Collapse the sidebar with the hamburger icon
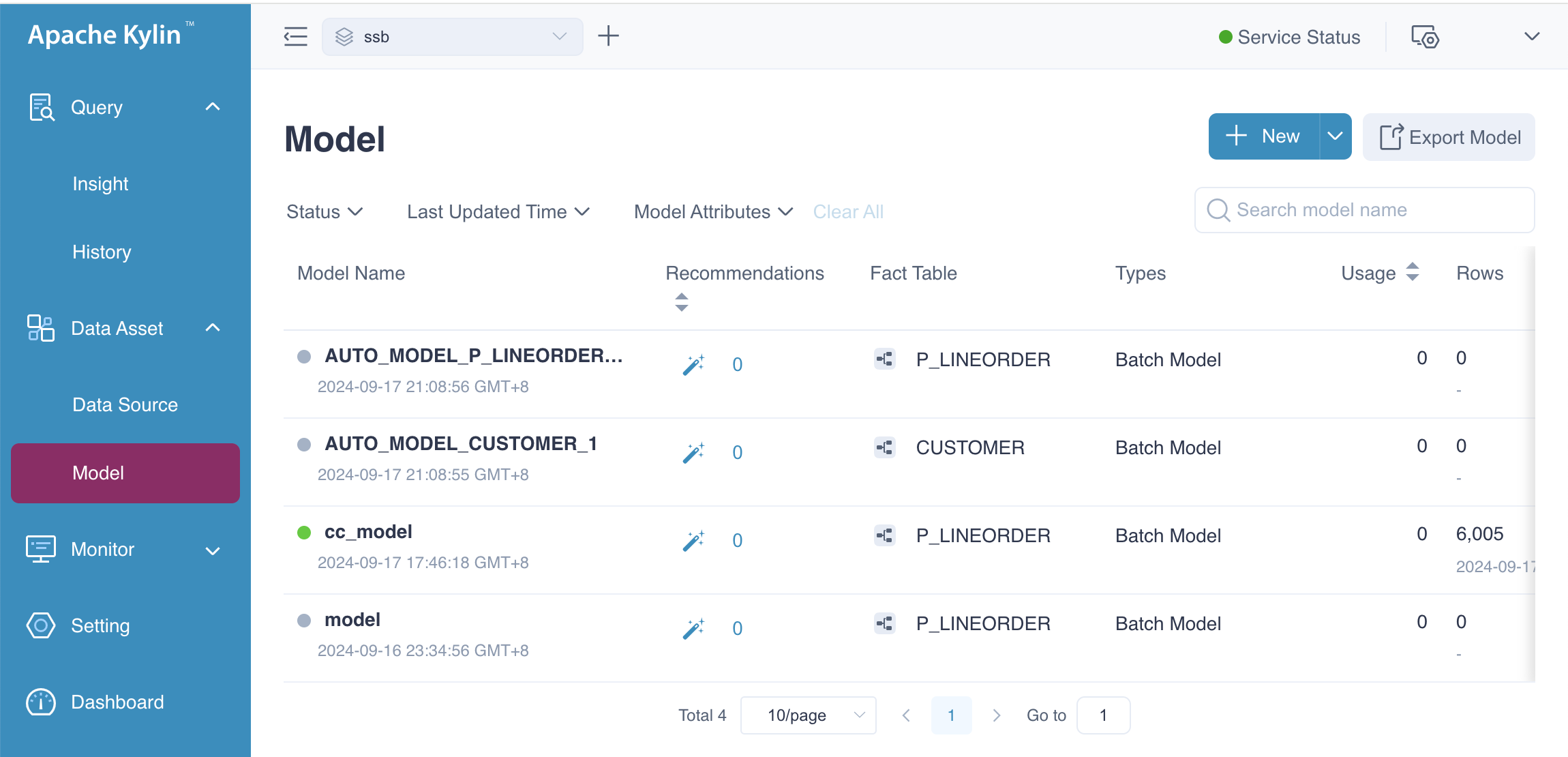 tap(295, 36)
